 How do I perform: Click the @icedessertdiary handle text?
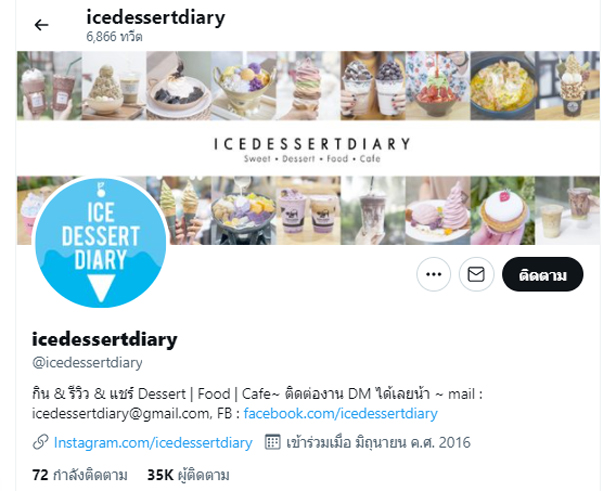point(87,363)
